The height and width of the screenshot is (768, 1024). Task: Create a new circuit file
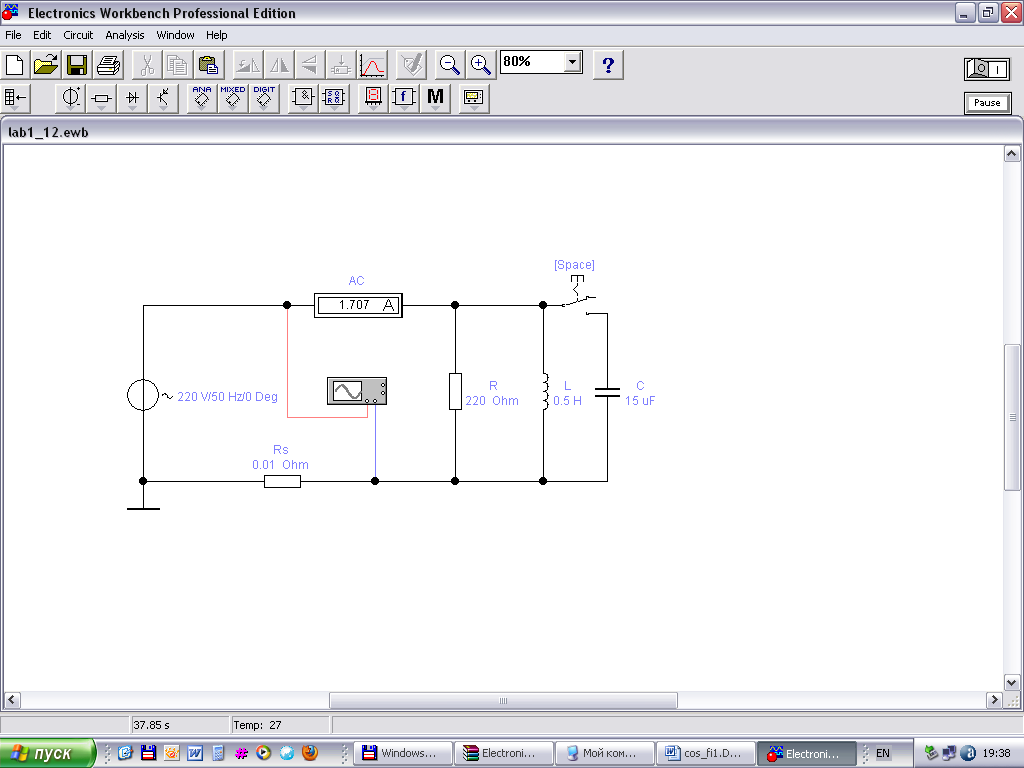[x=14, y=65]
